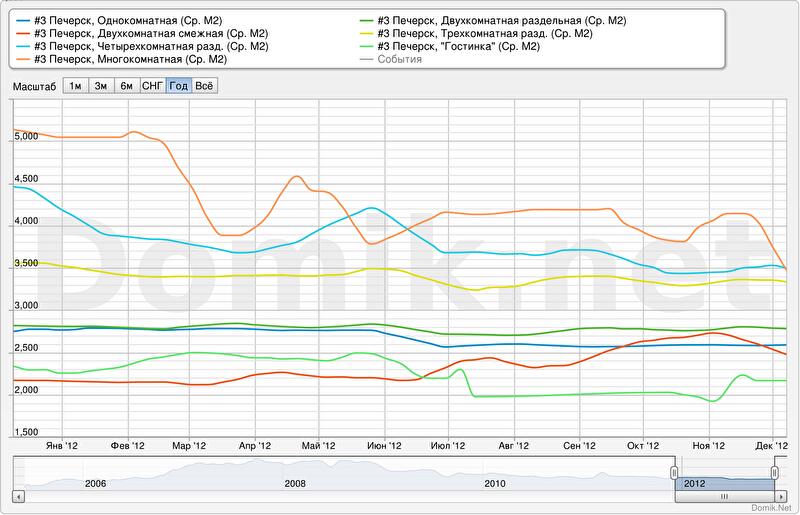Viewport: 800px width, 515px height.
Task: Show all data with Всё button
Action: (204, 86)
